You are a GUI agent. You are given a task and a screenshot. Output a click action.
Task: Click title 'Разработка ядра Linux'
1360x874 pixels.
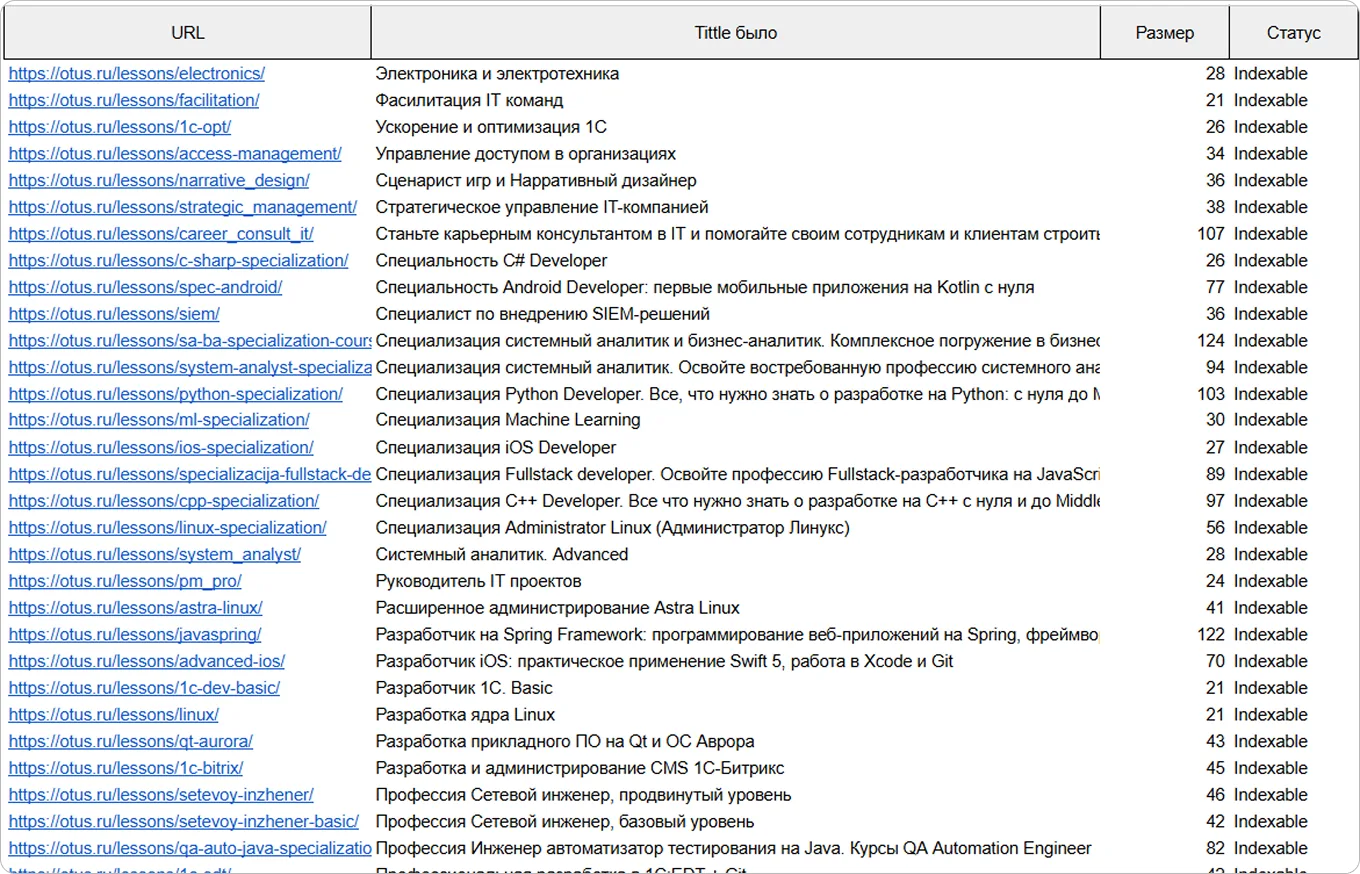coord(465,715)
